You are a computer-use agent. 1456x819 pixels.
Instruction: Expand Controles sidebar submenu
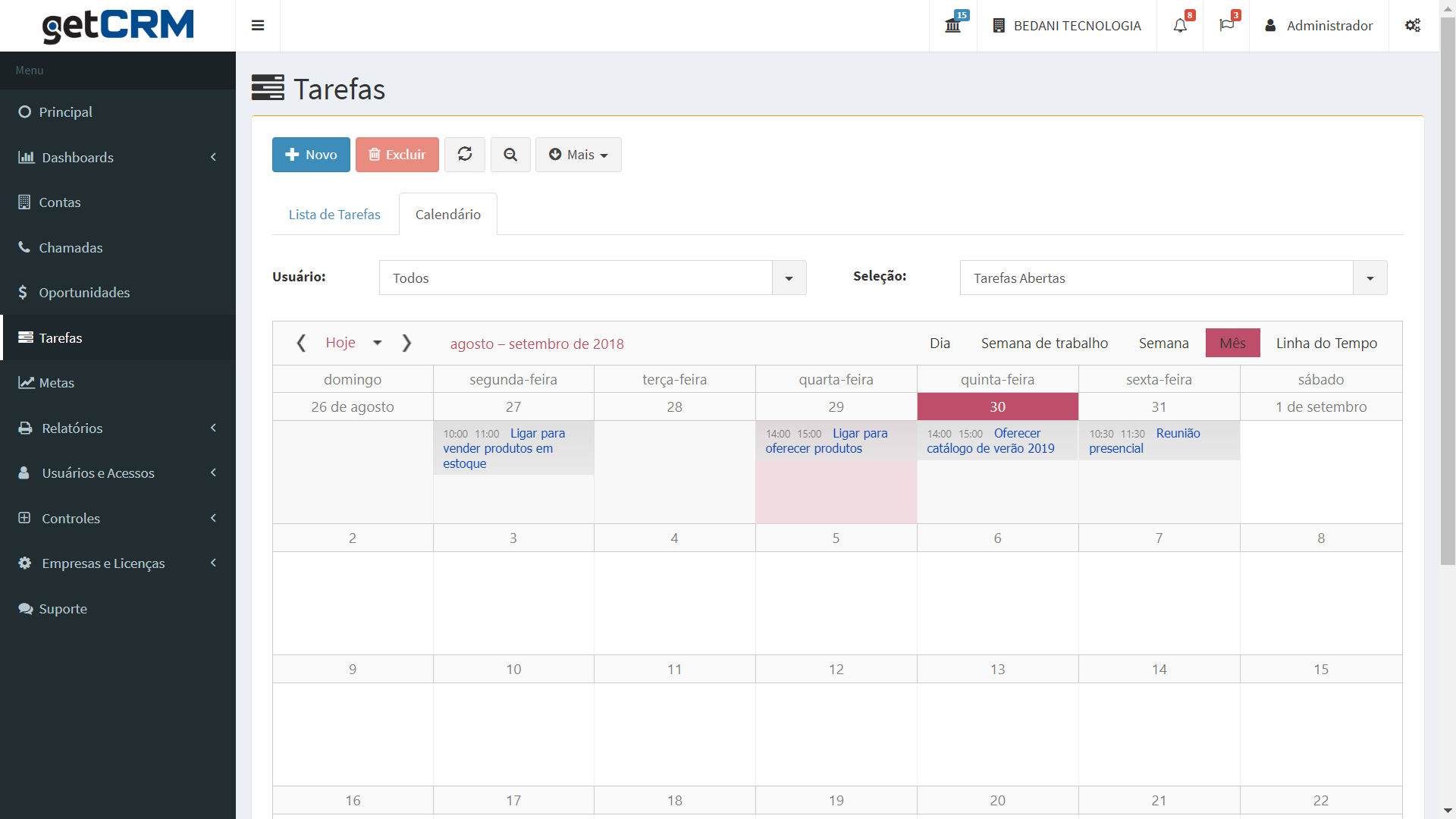(x=118, y=519)
